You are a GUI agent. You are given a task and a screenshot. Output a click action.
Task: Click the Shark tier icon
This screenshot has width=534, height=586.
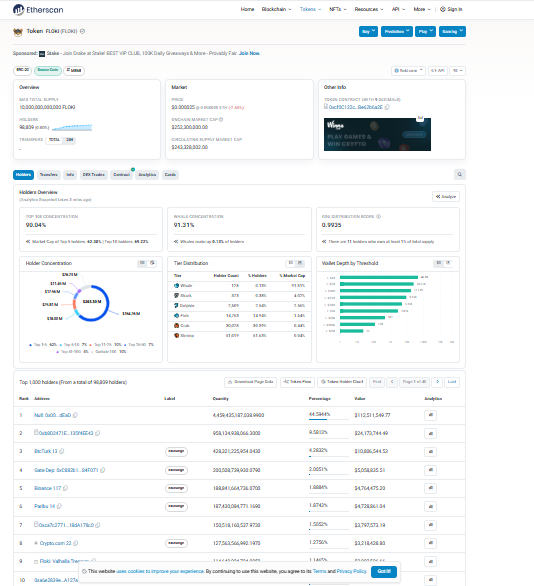tap(176, 296)
